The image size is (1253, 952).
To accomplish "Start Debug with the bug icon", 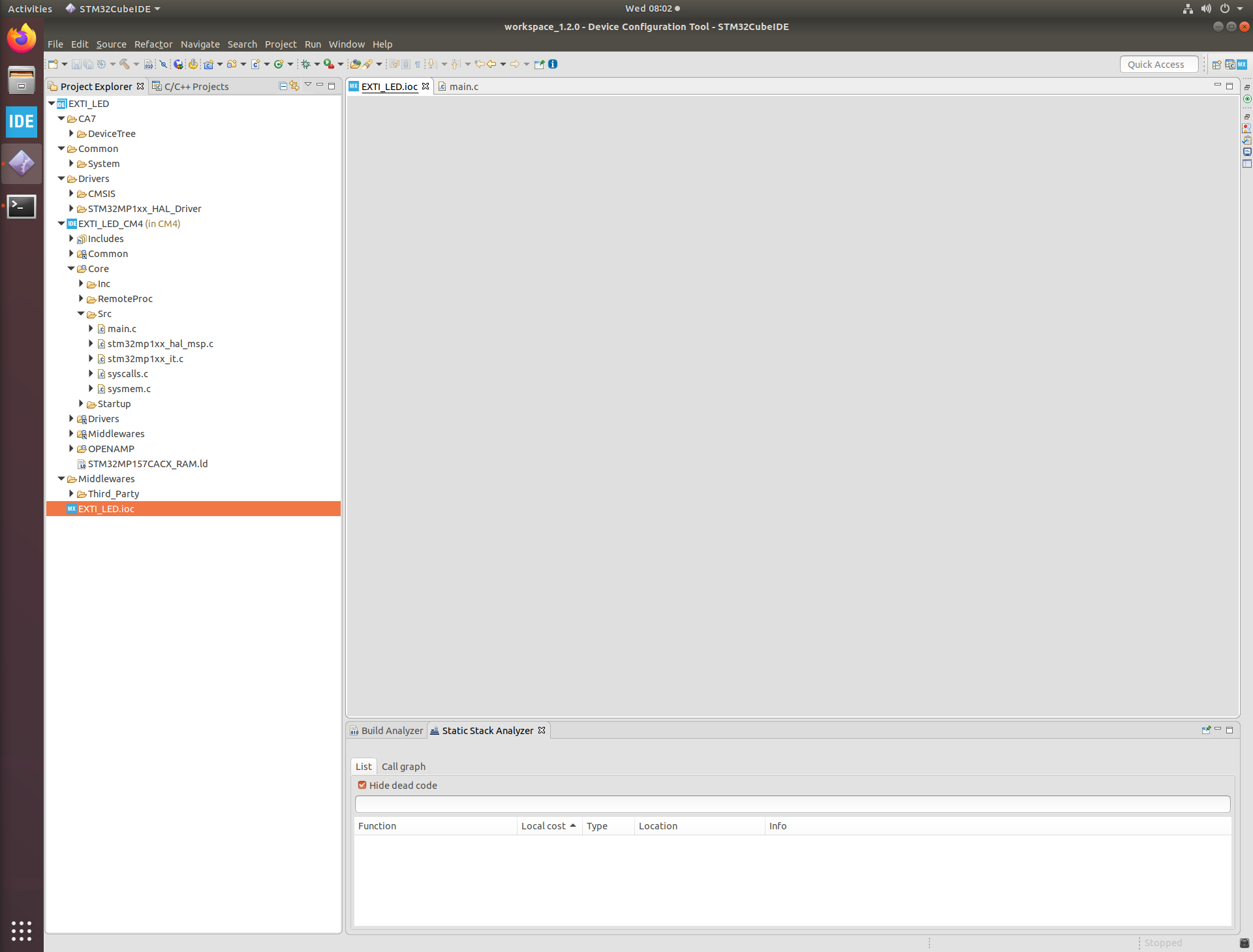I will 305,64.
